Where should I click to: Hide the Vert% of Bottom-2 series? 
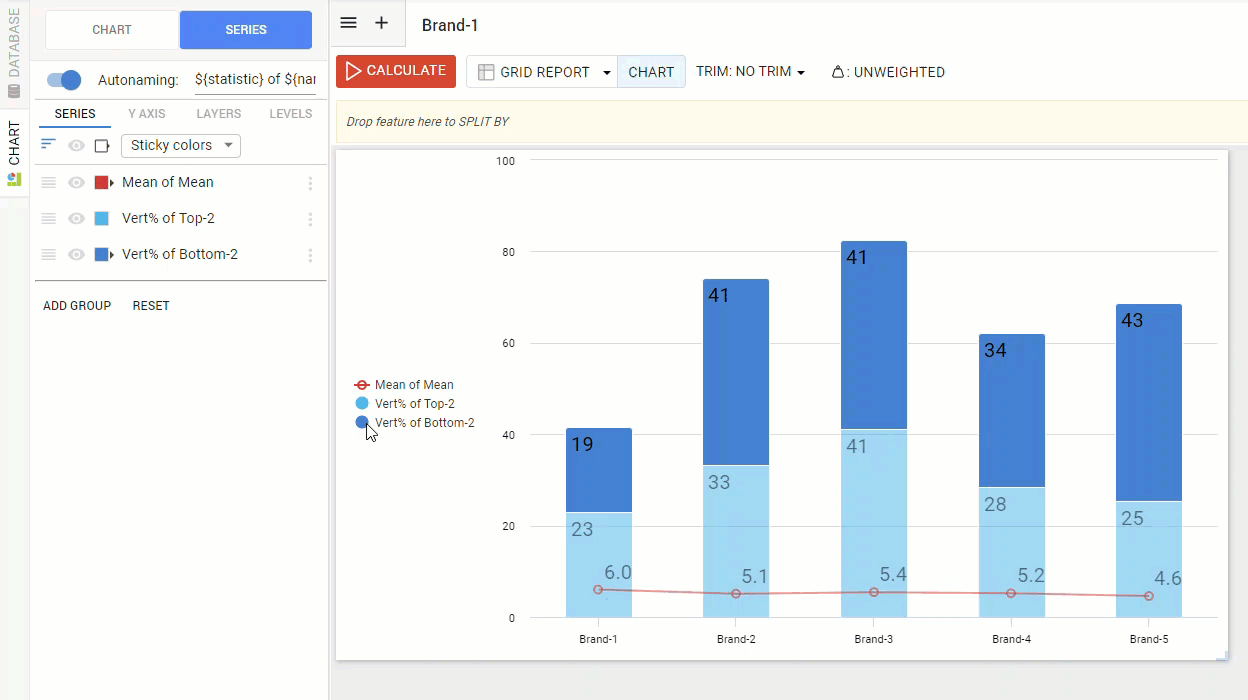pos(76,255)
